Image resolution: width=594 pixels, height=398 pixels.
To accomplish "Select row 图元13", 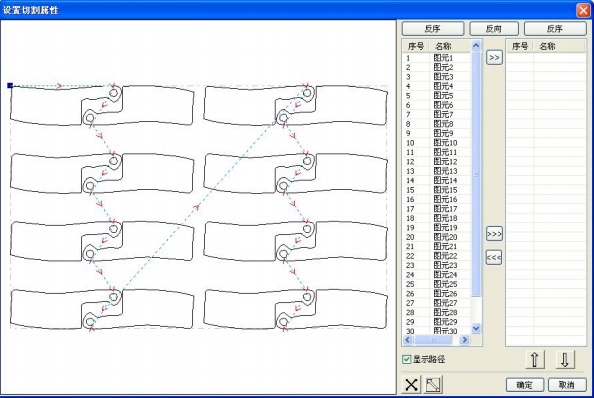I will pyautogui.click(x=437, y=171).
